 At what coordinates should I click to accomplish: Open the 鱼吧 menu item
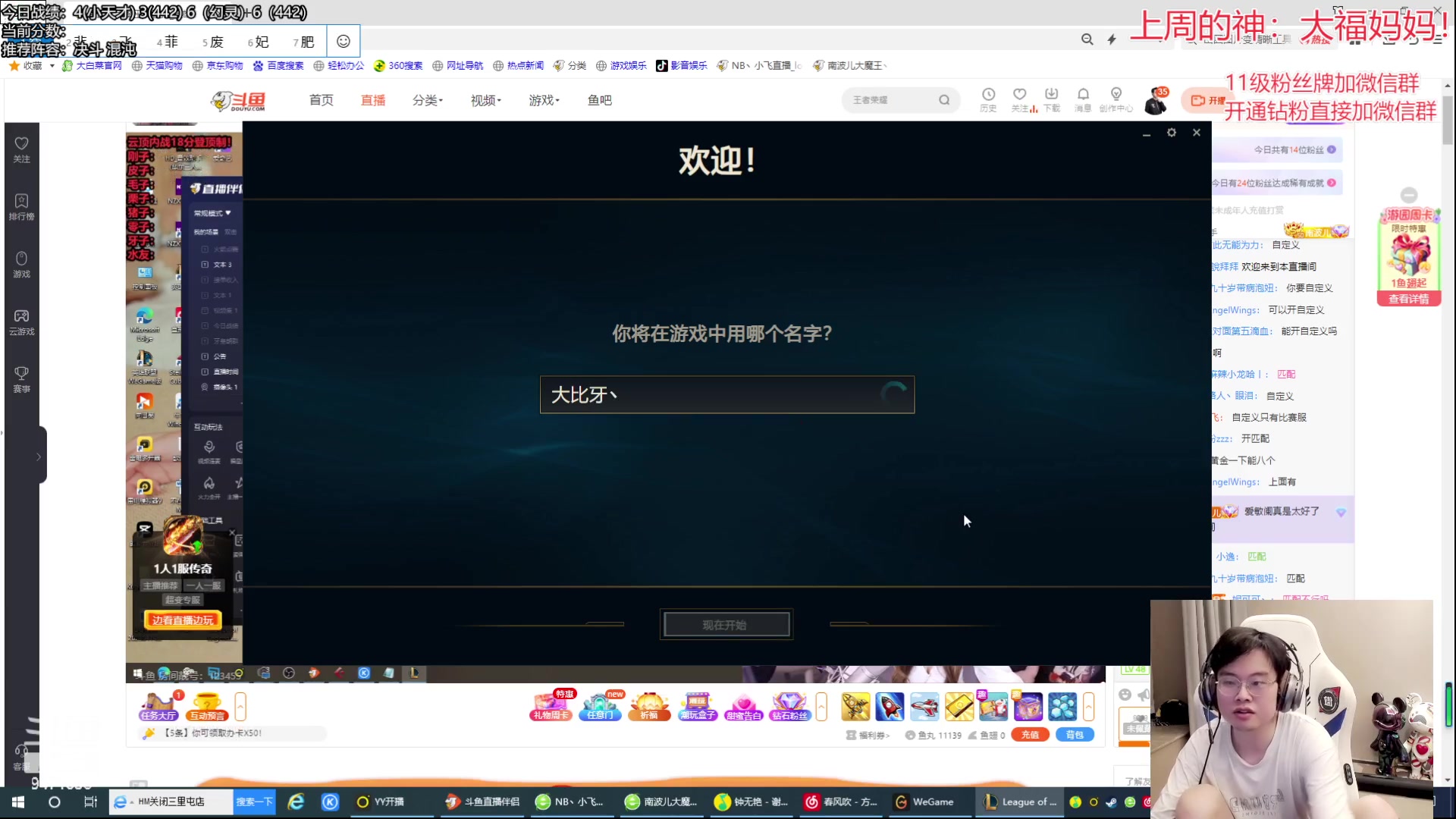click(599, 99)
